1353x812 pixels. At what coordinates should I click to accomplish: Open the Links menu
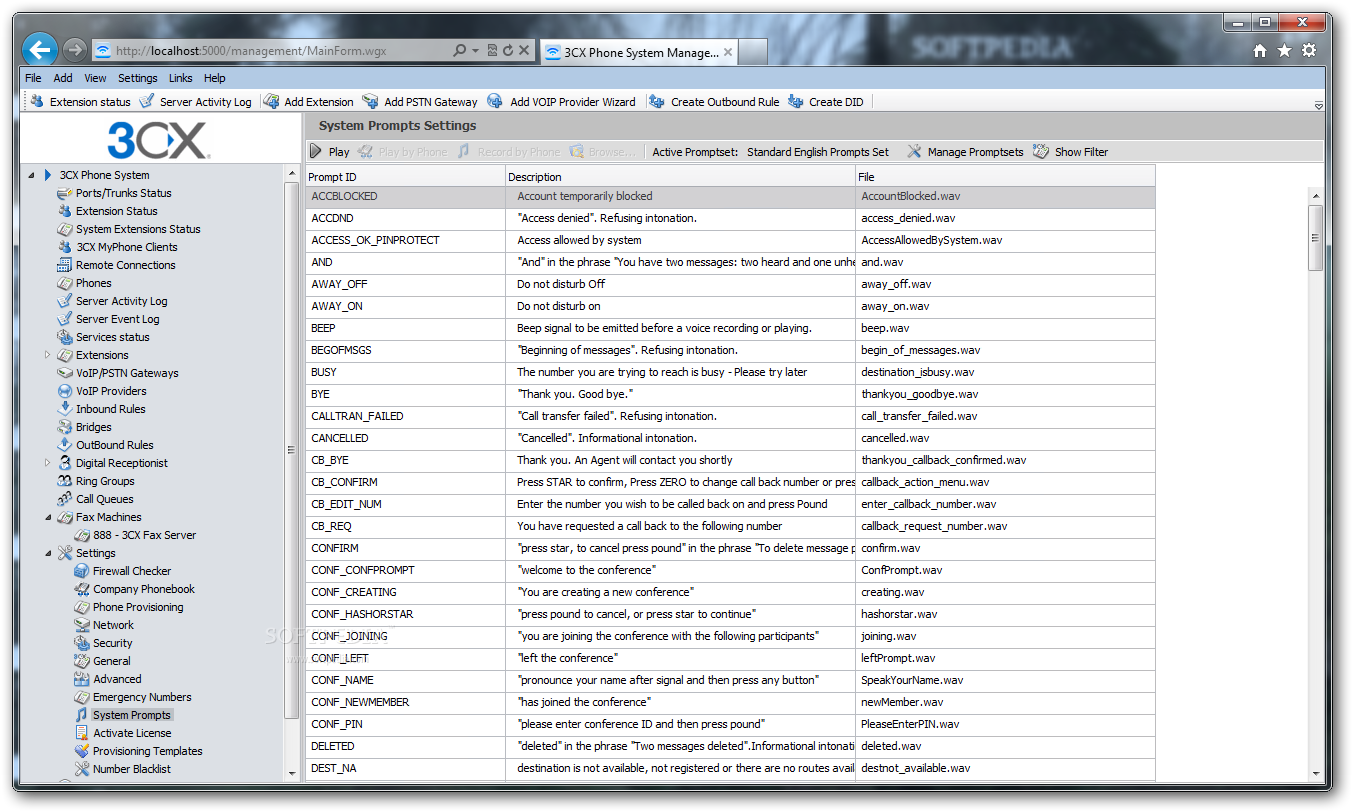coord(181,78)
